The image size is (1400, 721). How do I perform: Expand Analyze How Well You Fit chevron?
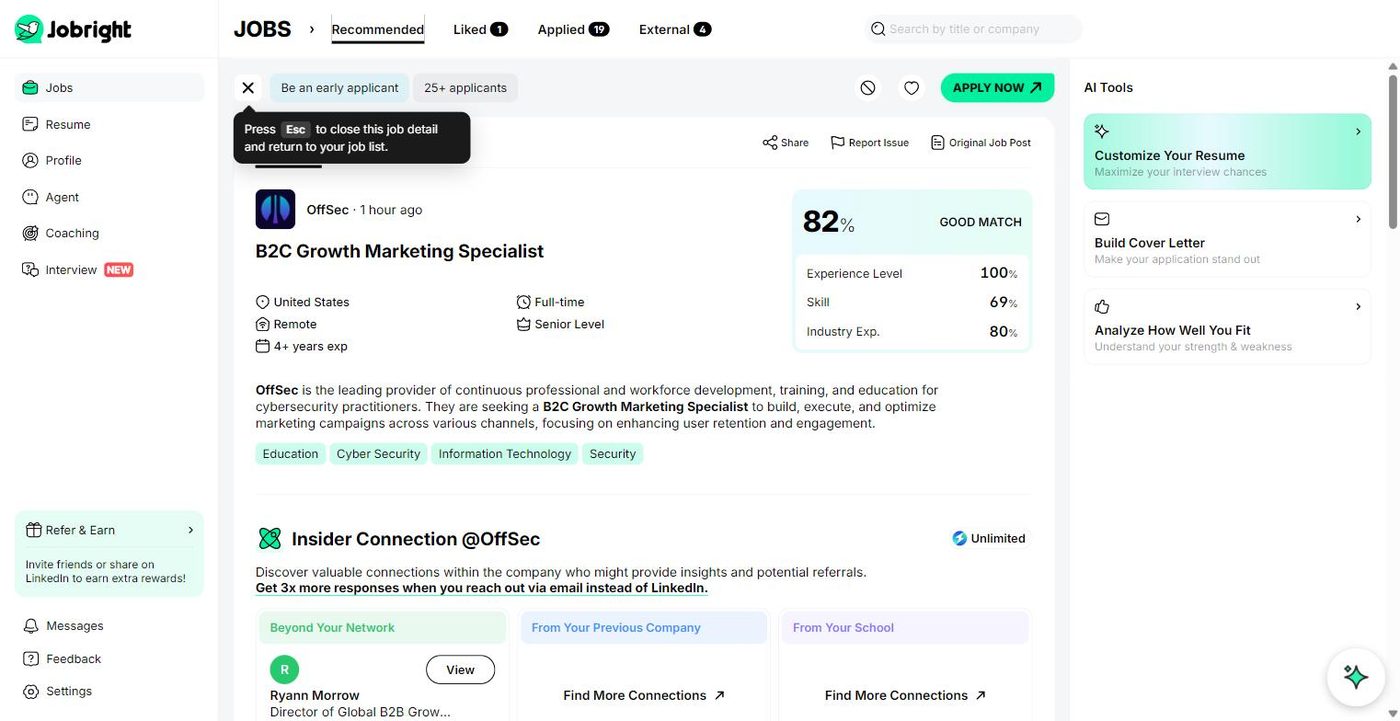pos(1358,306)
